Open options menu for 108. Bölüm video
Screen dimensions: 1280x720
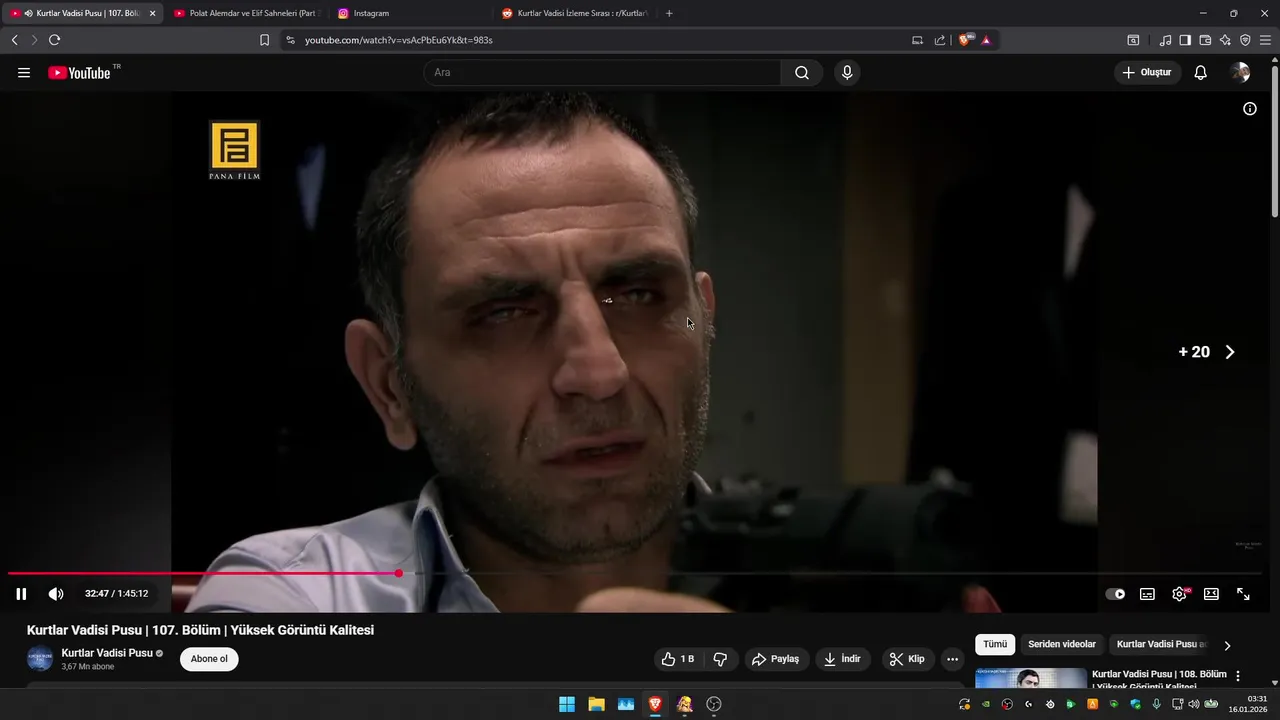click(1238, 676)
